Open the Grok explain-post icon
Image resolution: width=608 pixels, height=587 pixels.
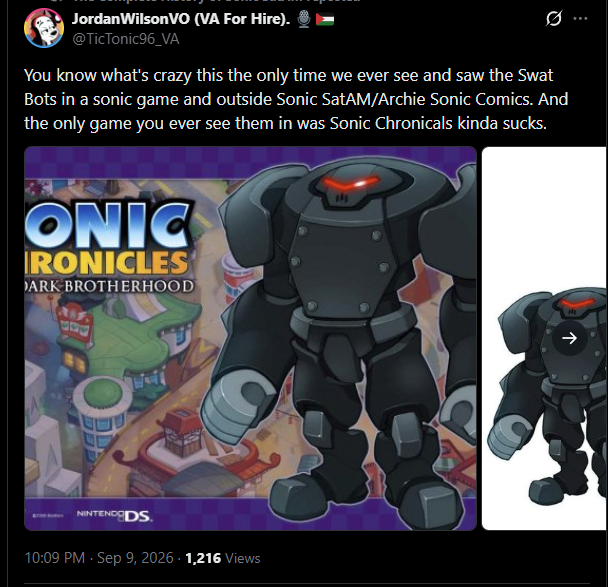coord(553,19)
